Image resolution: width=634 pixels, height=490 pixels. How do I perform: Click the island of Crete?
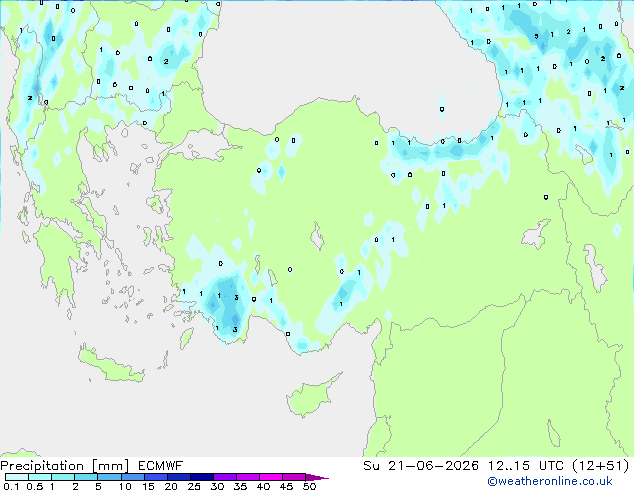[110, 365]
